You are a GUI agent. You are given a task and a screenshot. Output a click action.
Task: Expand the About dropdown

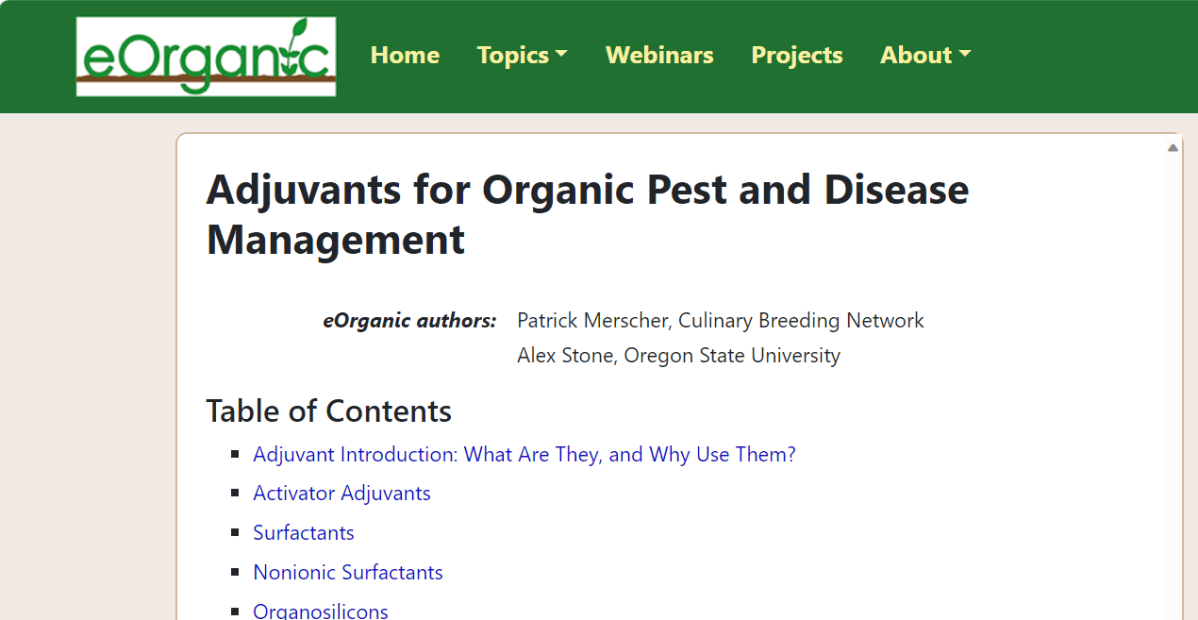point(917,55)
